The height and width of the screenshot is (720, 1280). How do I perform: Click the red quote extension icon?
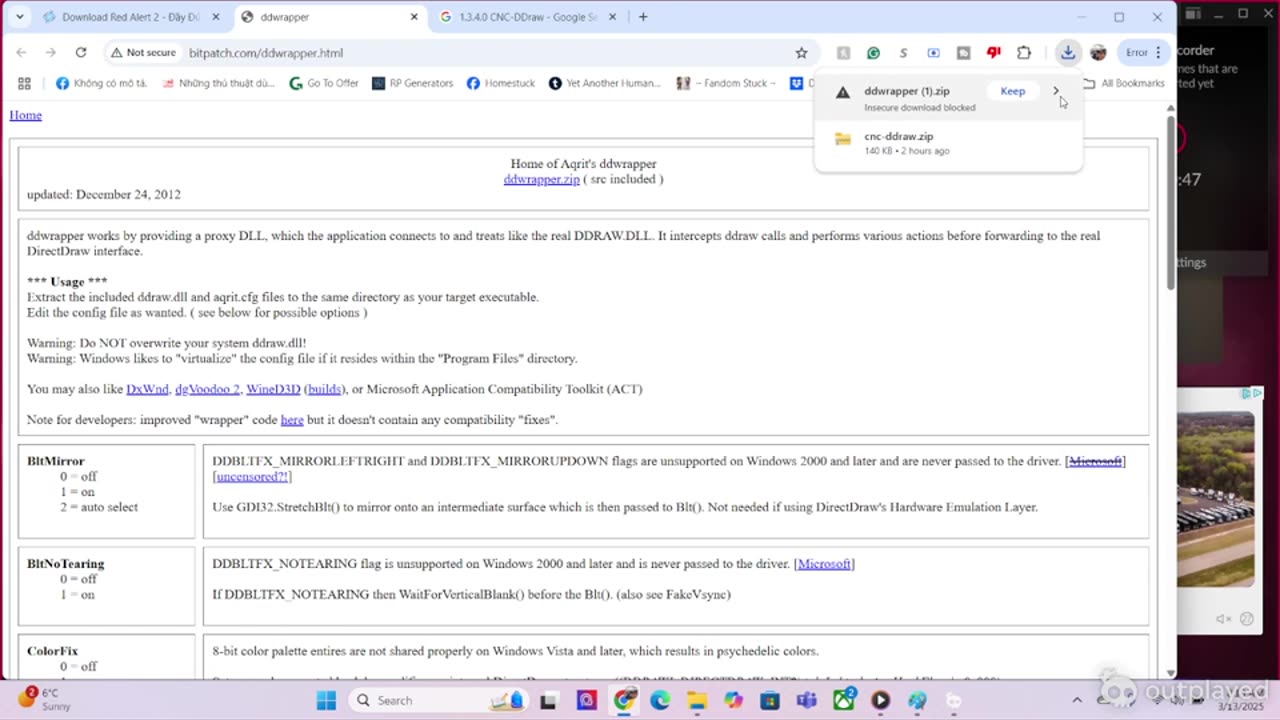993,53
